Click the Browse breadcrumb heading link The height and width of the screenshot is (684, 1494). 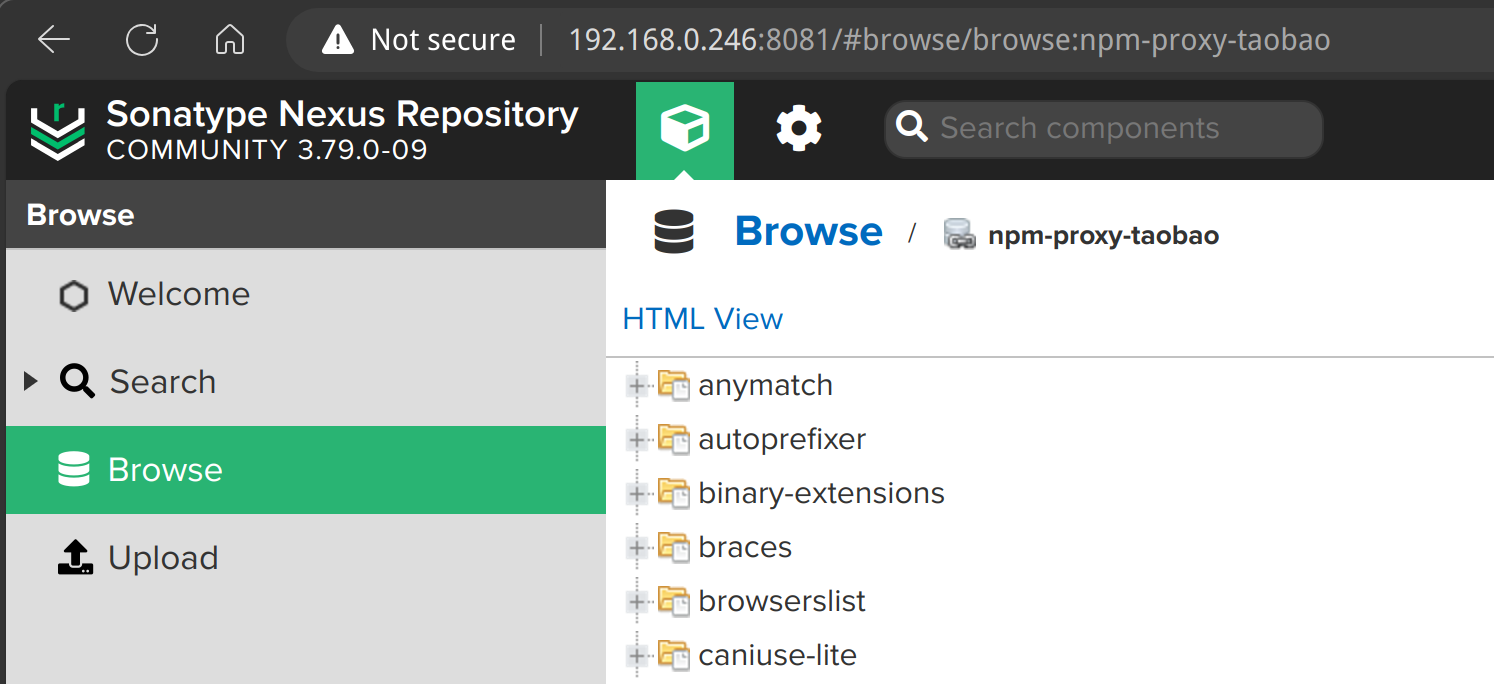(808, 232)
